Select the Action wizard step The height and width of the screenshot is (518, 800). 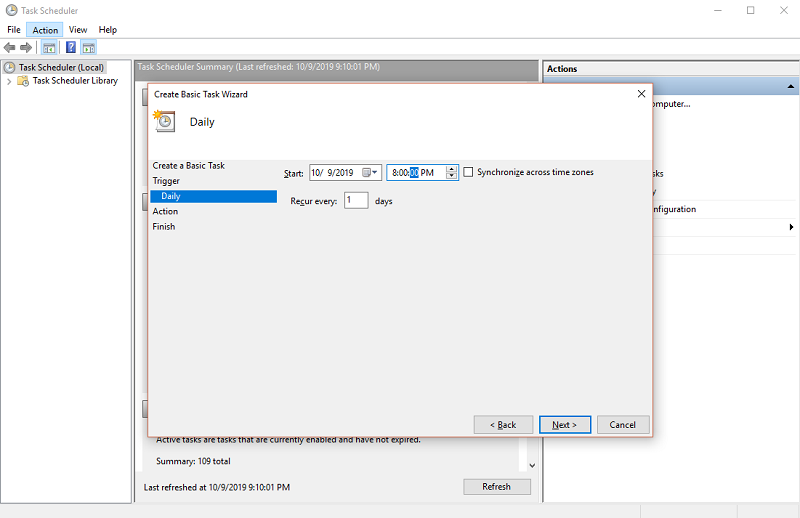tap(165, 211)
